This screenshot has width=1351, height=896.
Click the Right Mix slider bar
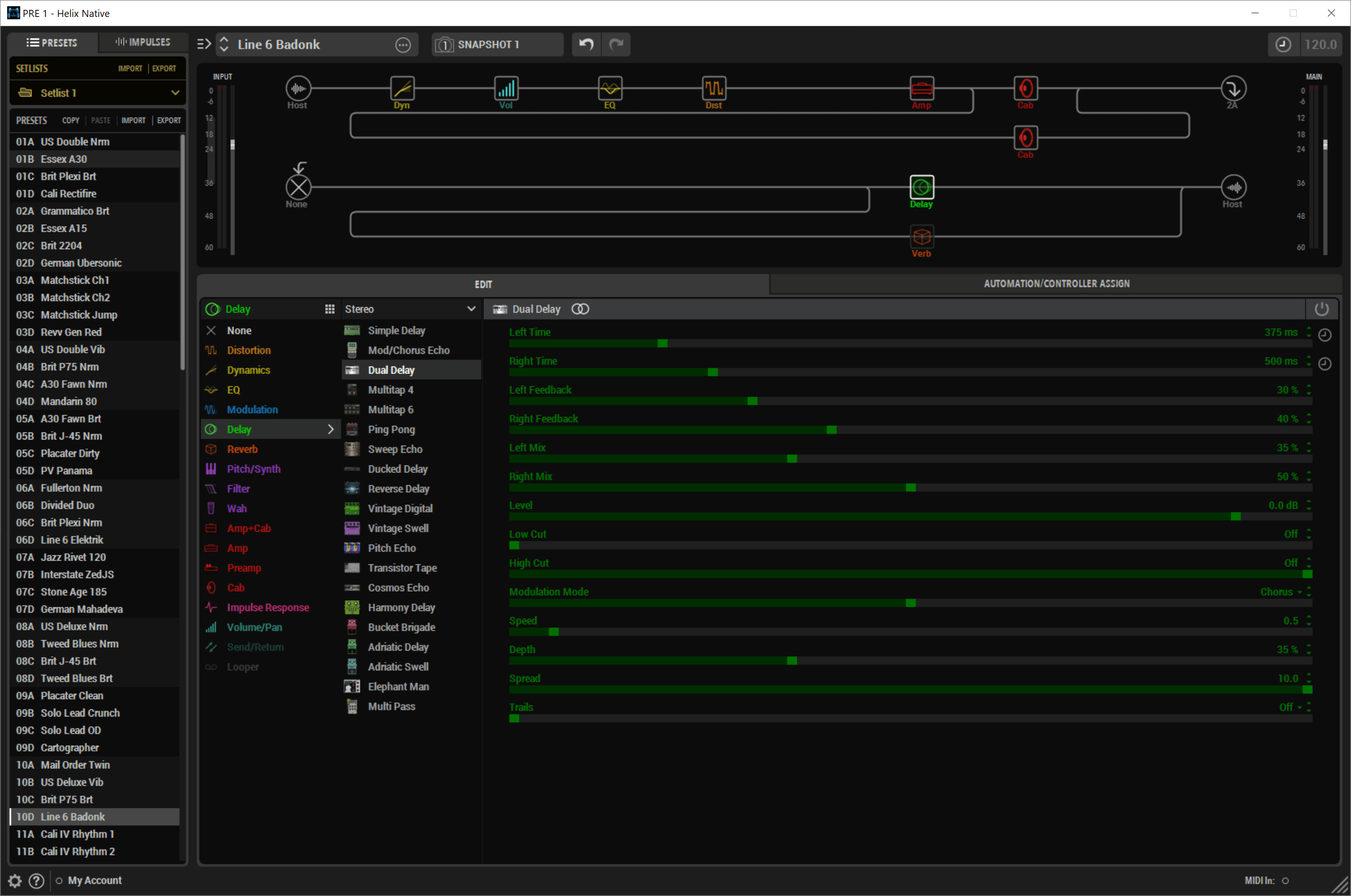[910, 488]
